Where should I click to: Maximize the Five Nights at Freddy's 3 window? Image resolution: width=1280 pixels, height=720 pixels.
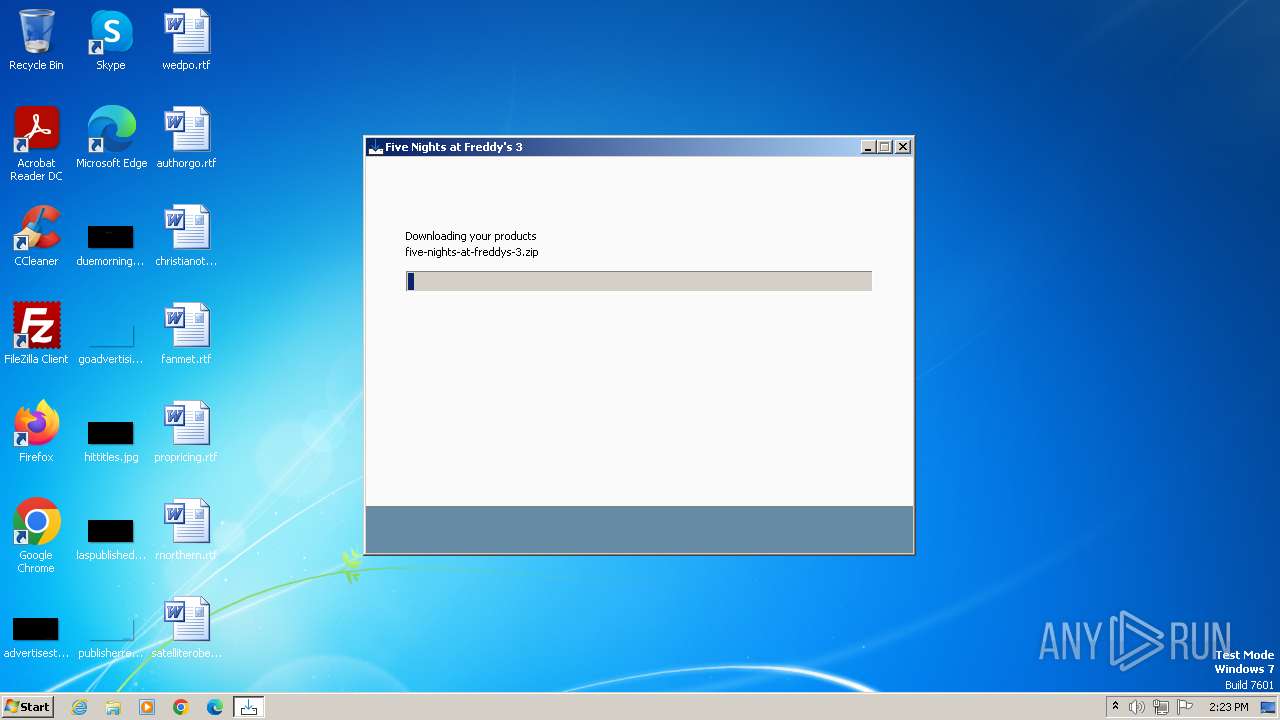click(x=885, y=147)
